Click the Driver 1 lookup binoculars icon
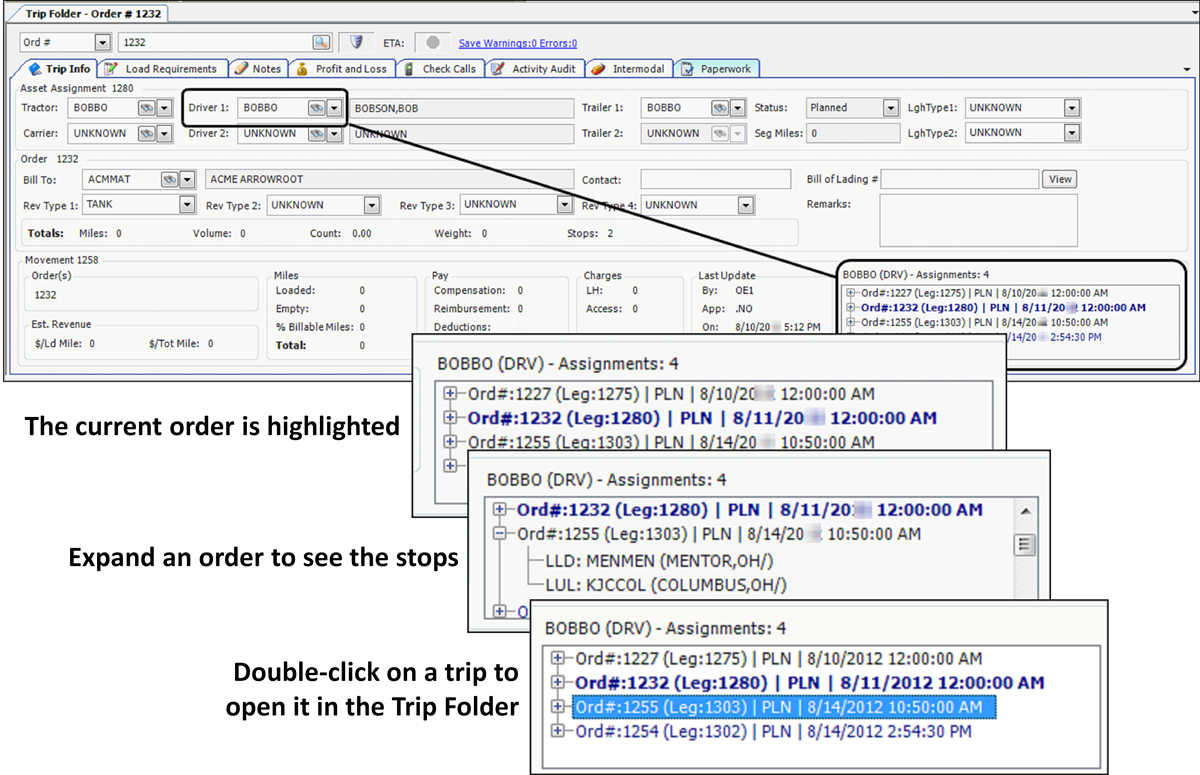Viewport: 1200px width, 775px height. click(x=316, y=108)
